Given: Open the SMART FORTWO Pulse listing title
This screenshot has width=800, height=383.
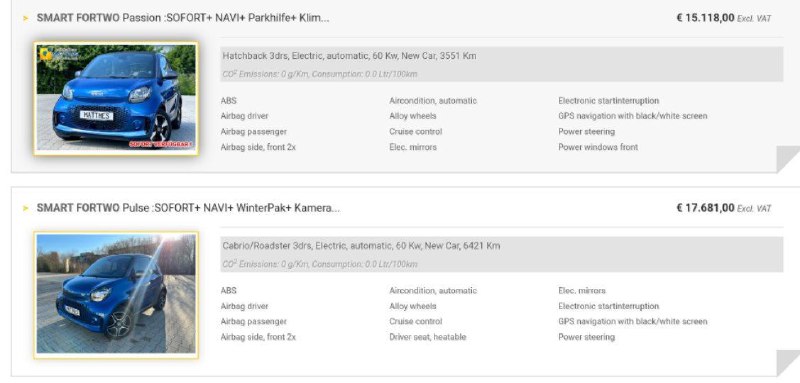Looking at the screenshot, I should (x=188, y=208).
